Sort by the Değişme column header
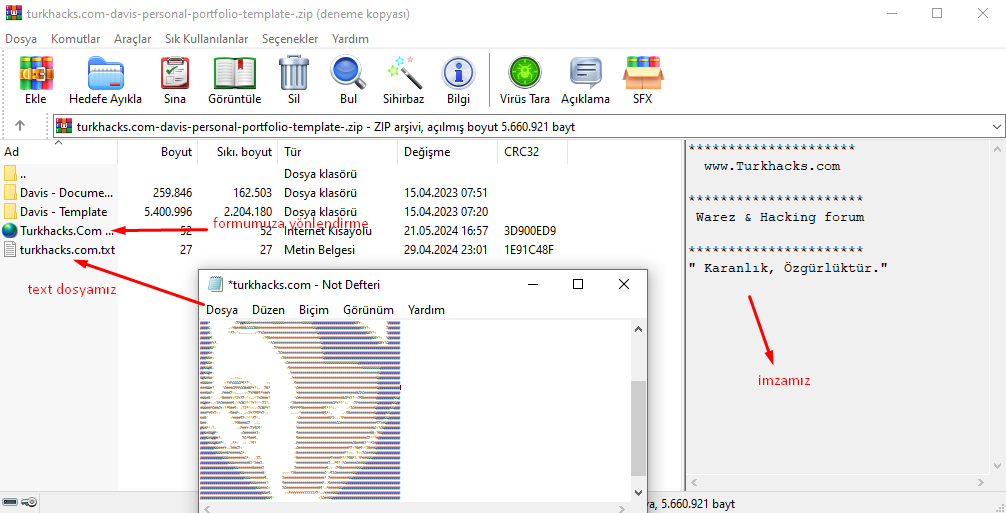The height and width of the screenshot is (513, 1006). [x=447, y=152]
